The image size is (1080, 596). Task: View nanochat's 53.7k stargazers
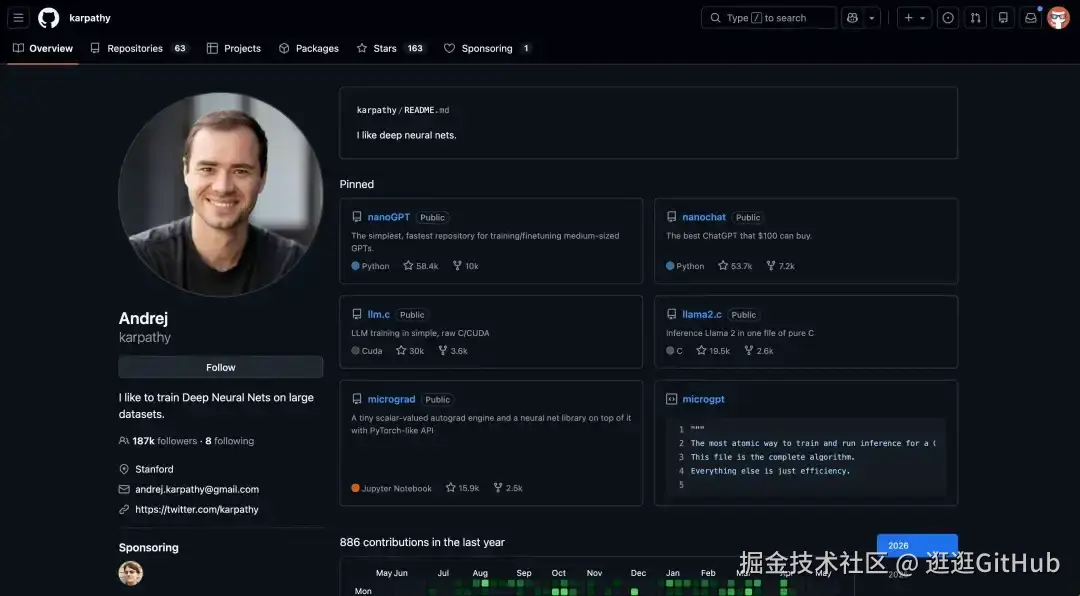(x=735, y=266)
